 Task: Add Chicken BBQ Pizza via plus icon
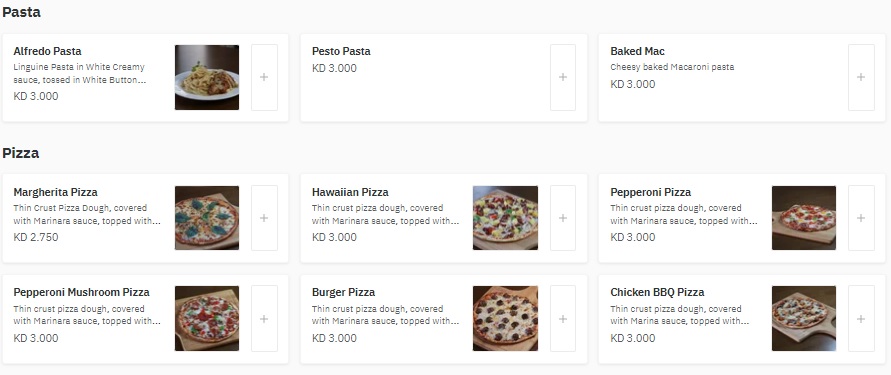[x=861, y=319]
